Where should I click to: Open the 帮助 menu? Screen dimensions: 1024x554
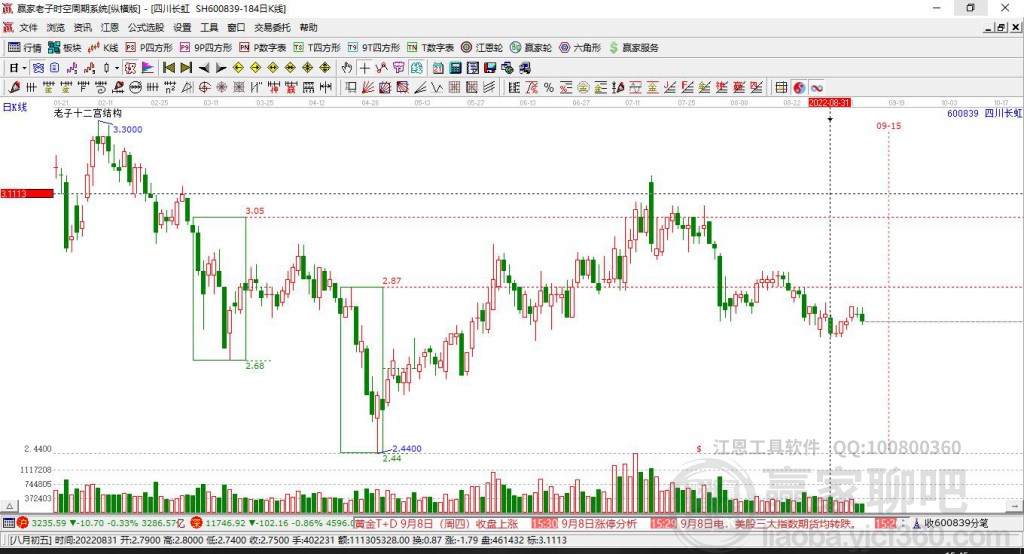click(x=308, y=27)
